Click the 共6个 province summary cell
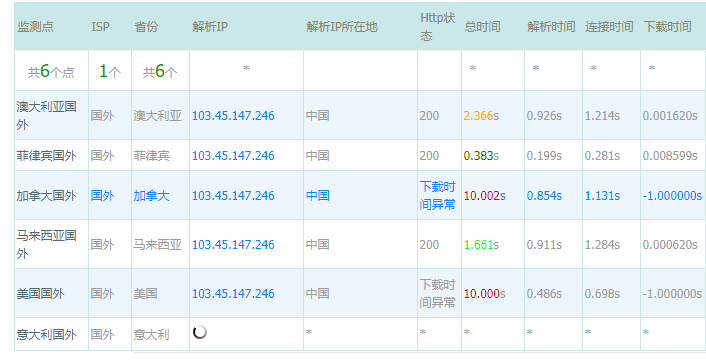The image size is (706, 360). click(x=160, y=71)
